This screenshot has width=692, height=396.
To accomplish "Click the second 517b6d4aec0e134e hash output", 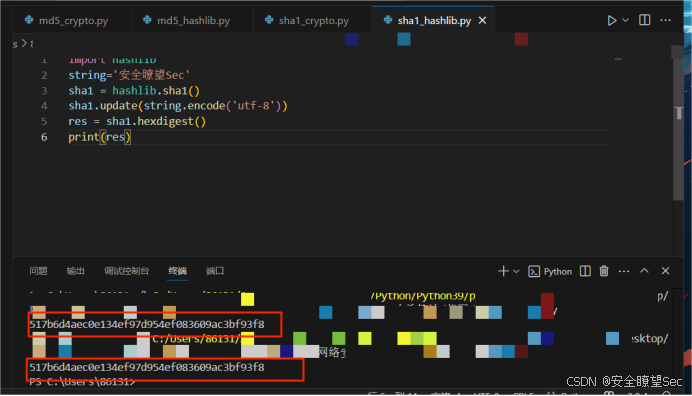I will pyautogui.click(x=147, y=367).
